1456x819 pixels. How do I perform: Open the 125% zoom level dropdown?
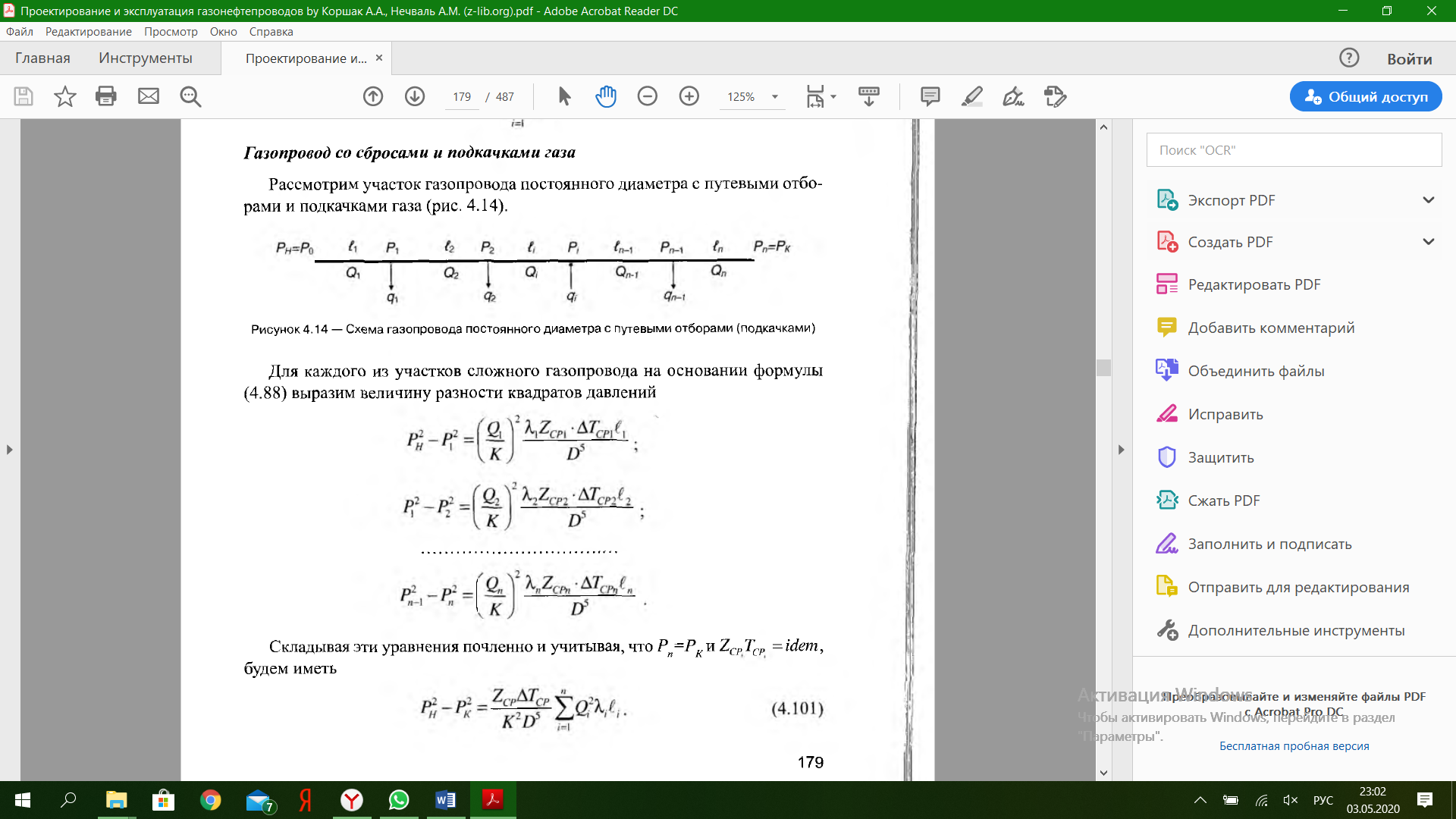[x=775, y=97]
